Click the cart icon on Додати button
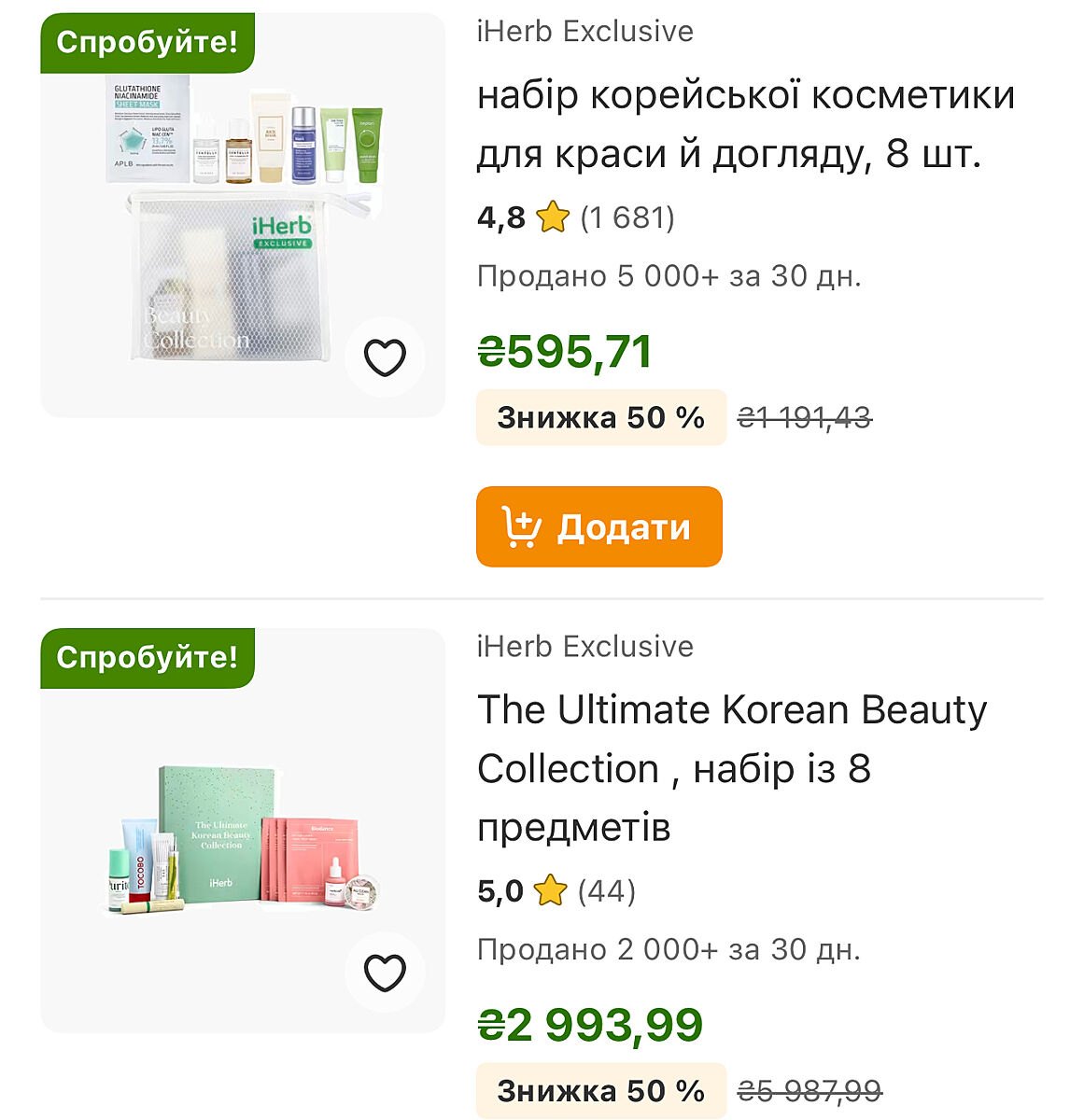The image size is (1084, 1120). 521,527
